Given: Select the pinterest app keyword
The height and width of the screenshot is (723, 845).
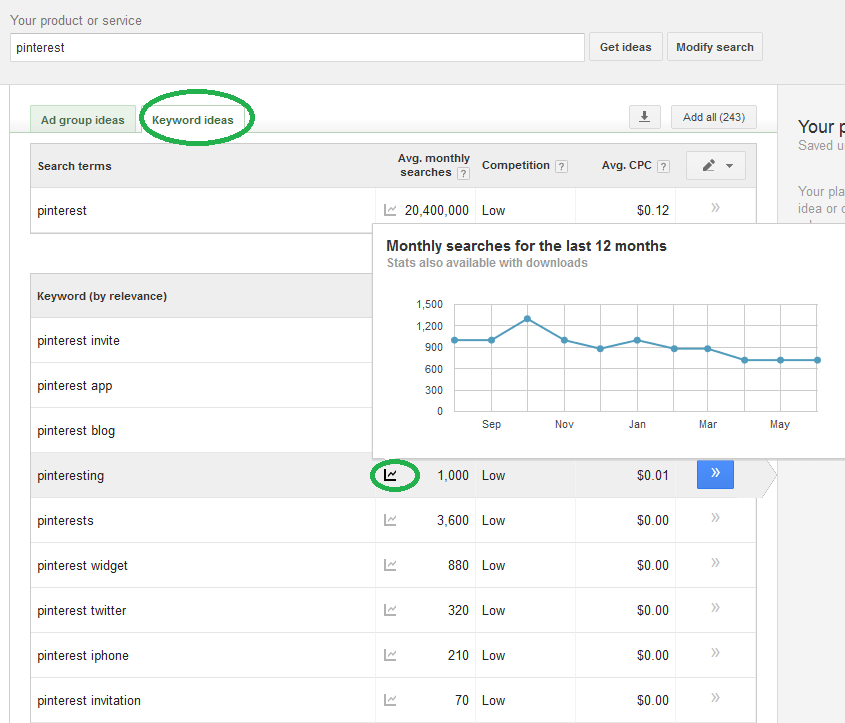Looking at the screenshot, I should (74, 386).
